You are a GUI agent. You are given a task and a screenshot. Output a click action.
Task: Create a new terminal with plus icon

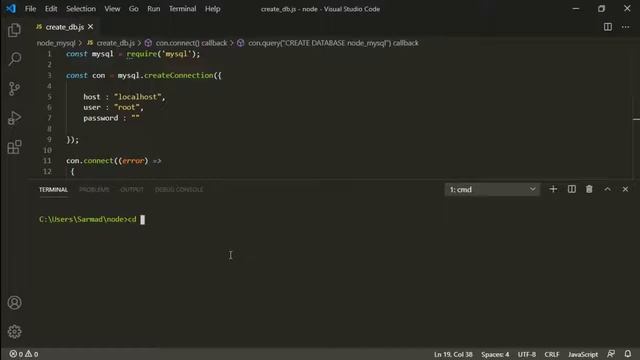(553, 189)
